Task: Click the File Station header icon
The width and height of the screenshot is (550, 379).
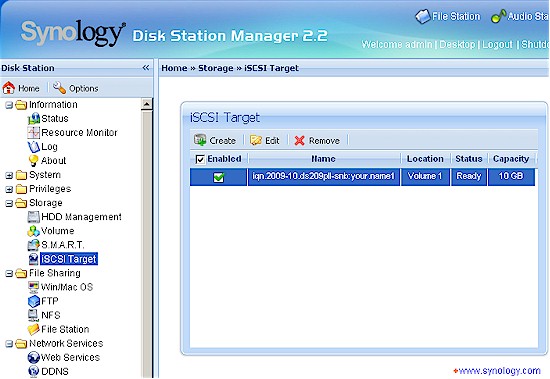Action: click(x=422, y=16)
